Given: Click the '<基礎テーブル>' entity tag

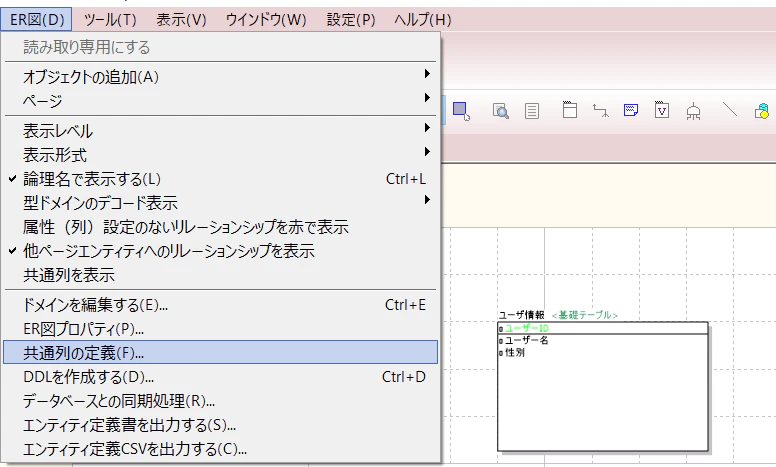Looking at the screenshot, I should pyautogui.click(x=584, y=315).
